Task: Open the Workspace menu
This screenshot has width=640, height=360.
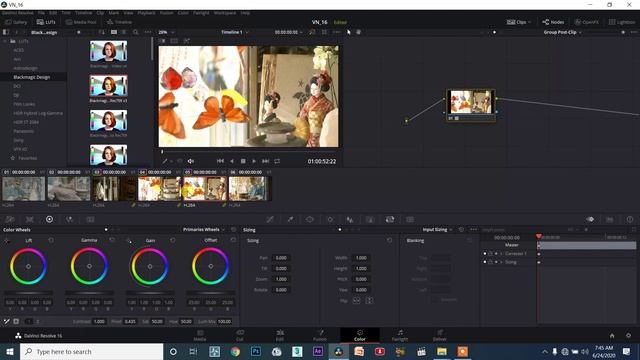Action: (x=225, y=13)
